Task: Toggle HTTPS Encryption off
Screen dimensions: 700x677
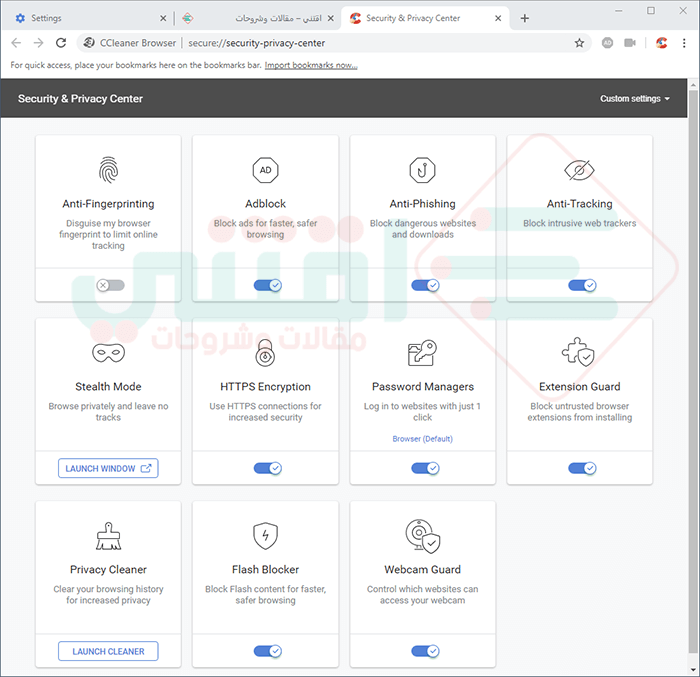Action: point(267,468)
